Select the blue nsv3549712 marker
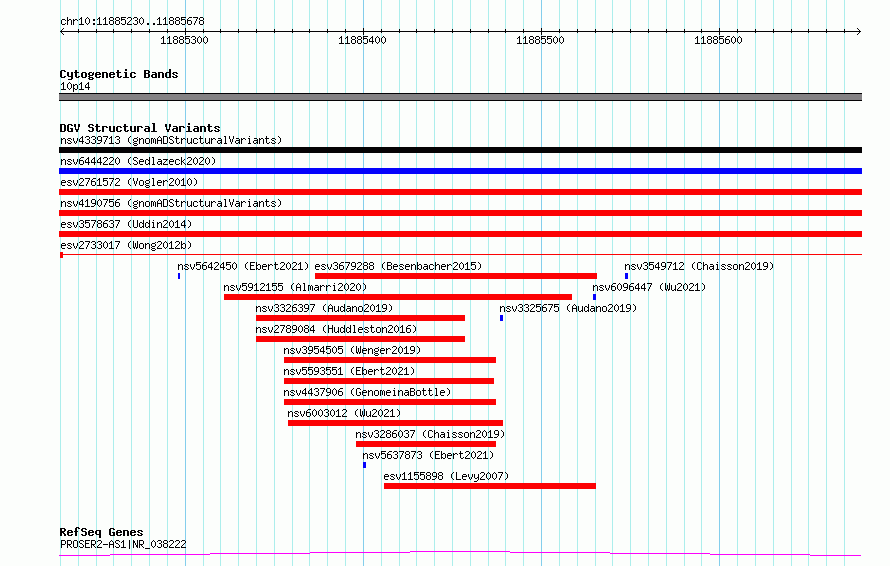The image size is (890, 566). (627, 276)
